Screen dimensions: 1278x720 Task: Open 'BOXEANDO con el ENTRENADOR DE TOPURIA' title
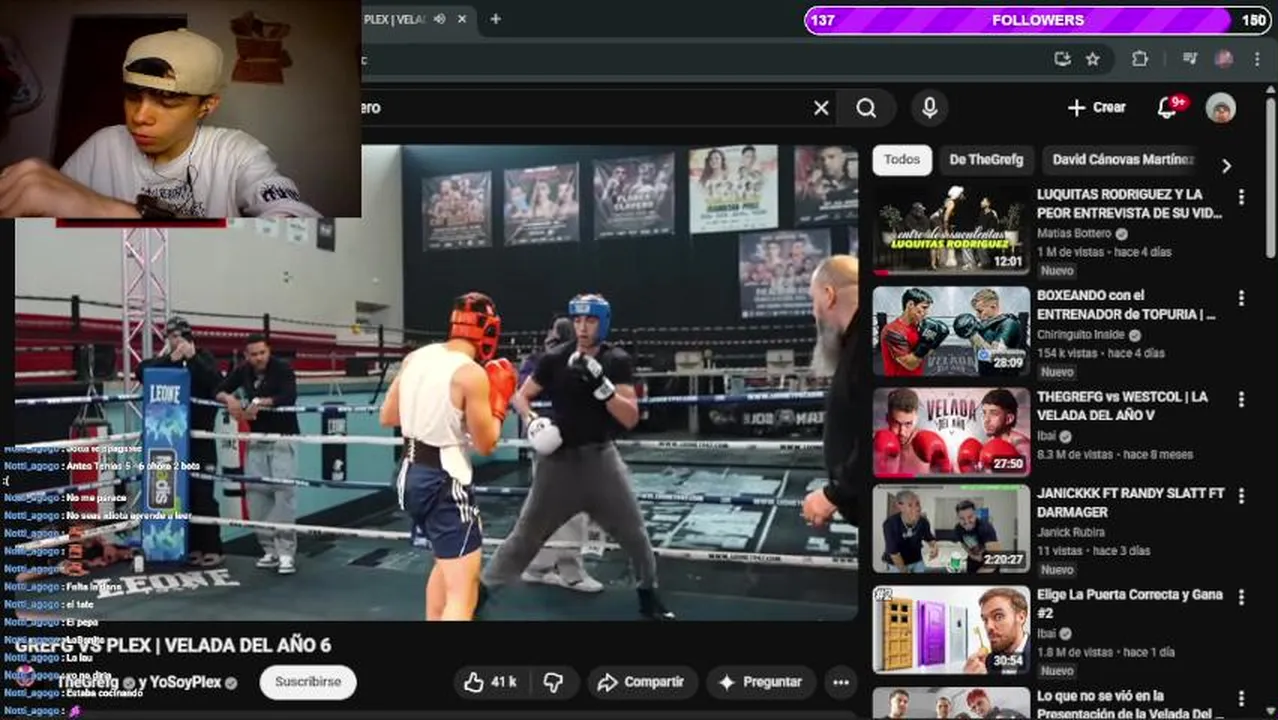pyautogui.click(x=1126, y=304)
